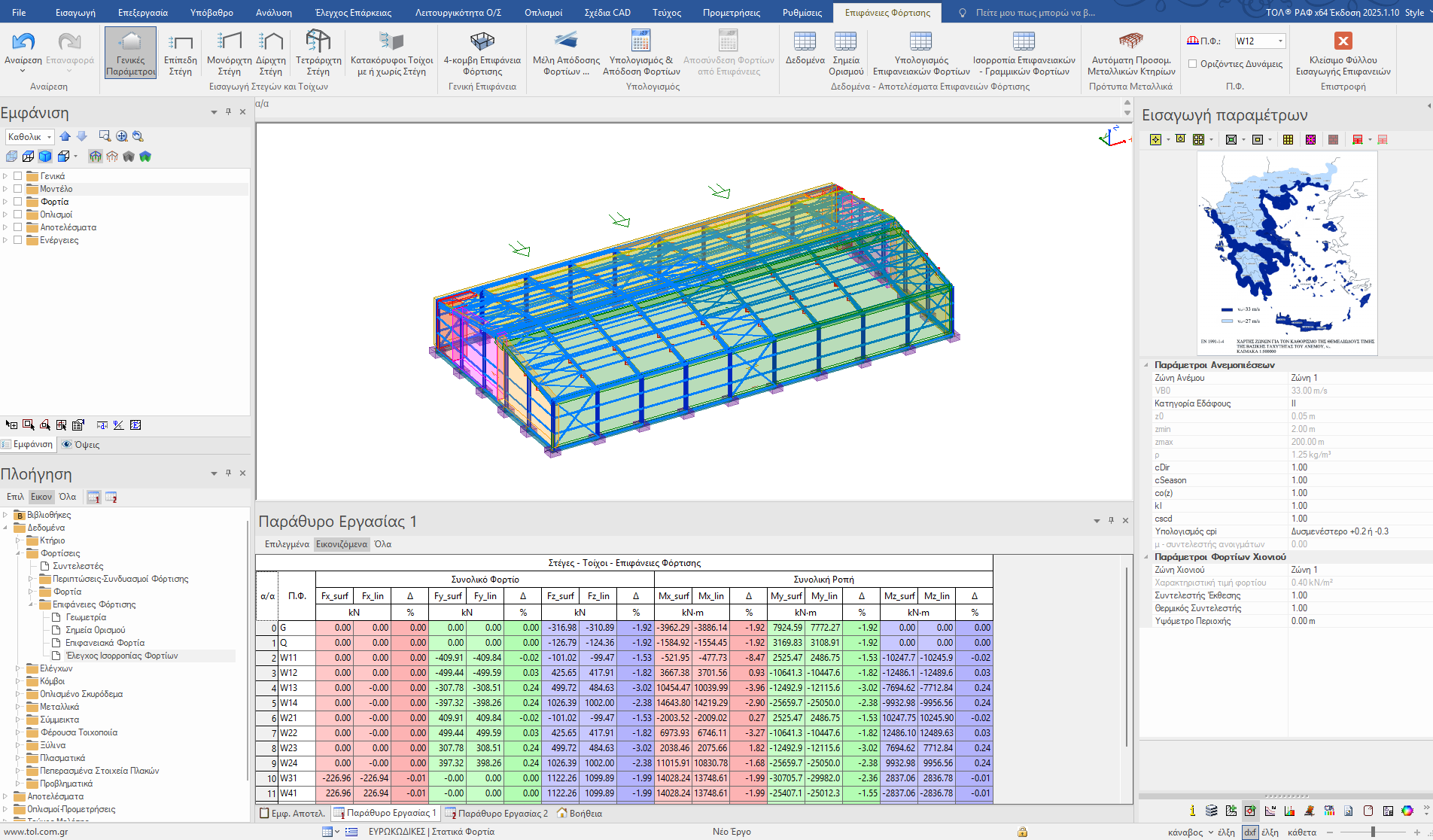Open the Ανάλυση ribbon tab

pos(274,13)
